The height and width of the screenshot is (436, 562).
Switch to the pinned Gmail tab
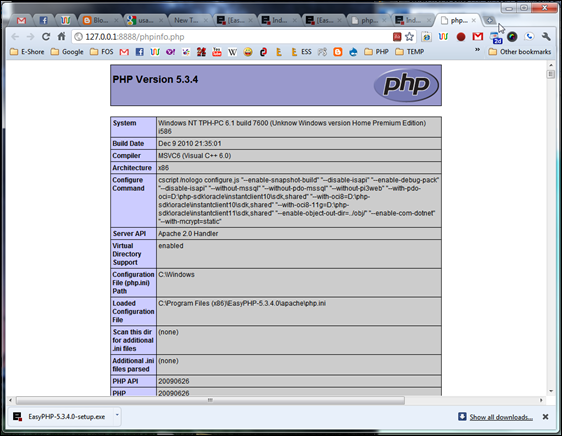click(x=21, y=21)
